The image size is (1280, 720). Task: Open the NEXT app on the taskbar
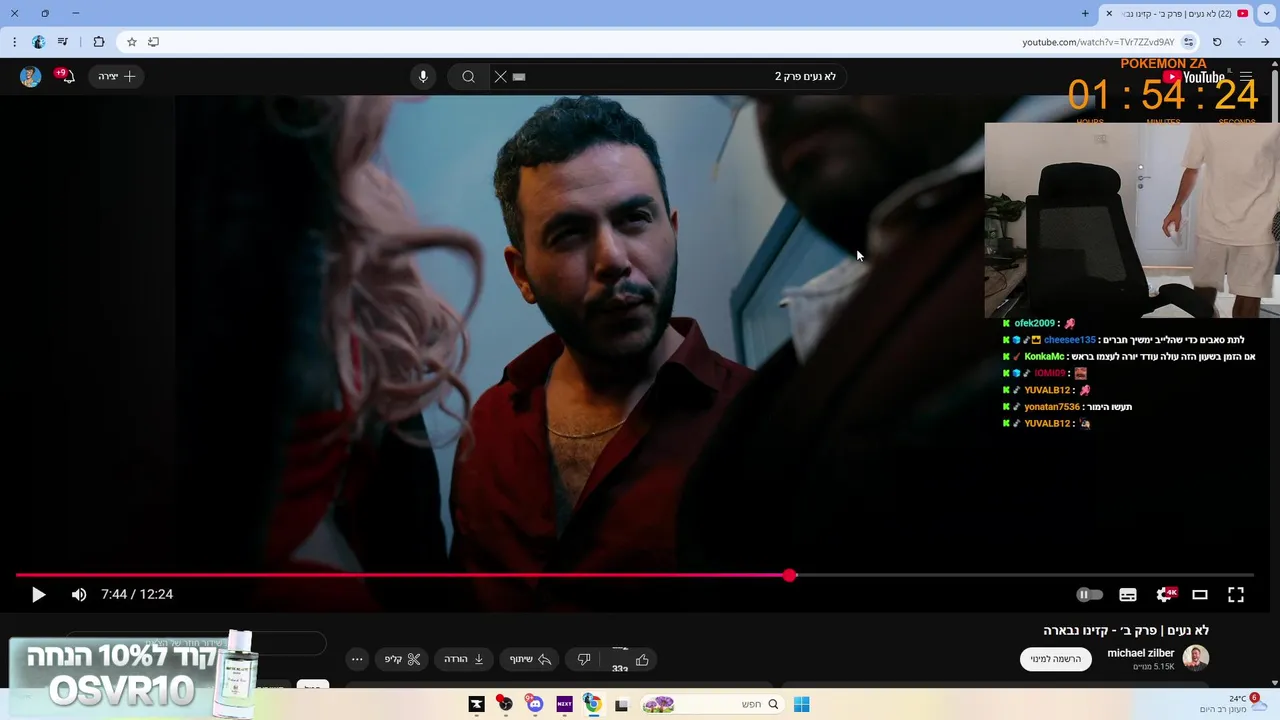[564, 704]
